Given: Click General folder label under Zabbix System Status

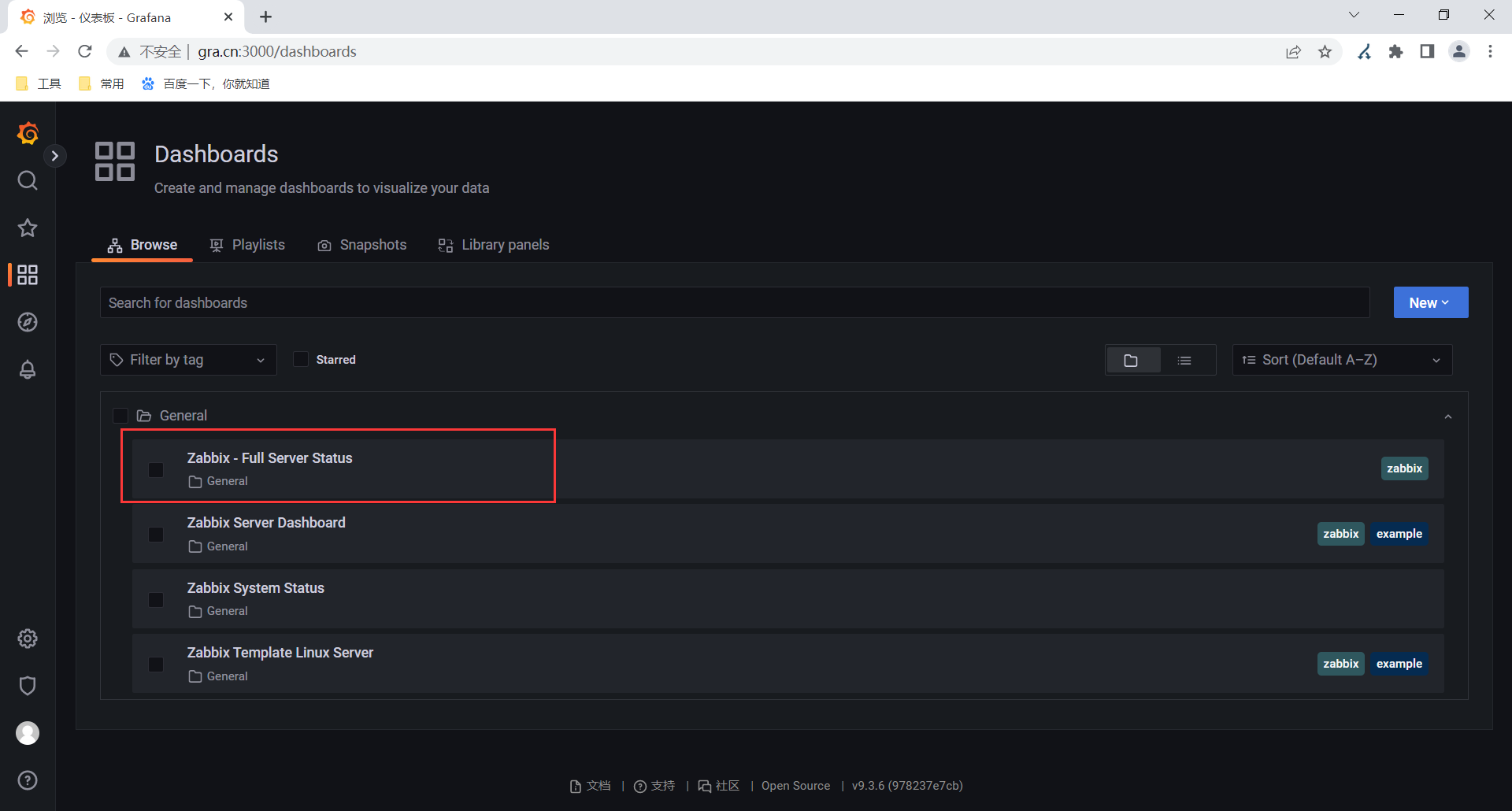Looking at the screenshot, I should pos(218,611).
